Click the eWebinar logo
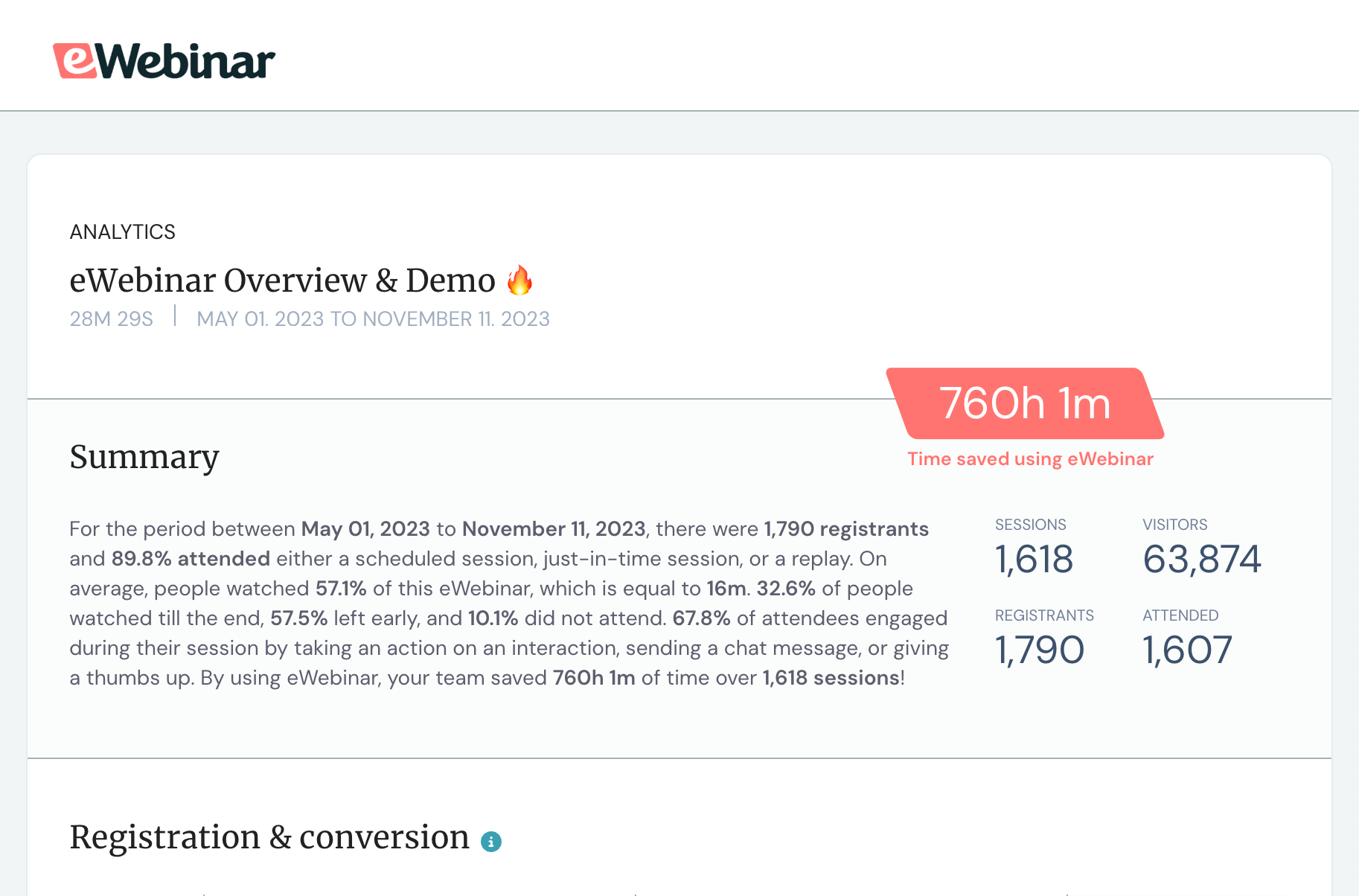The image size is (1359, 896). click(x=164, y=61)
